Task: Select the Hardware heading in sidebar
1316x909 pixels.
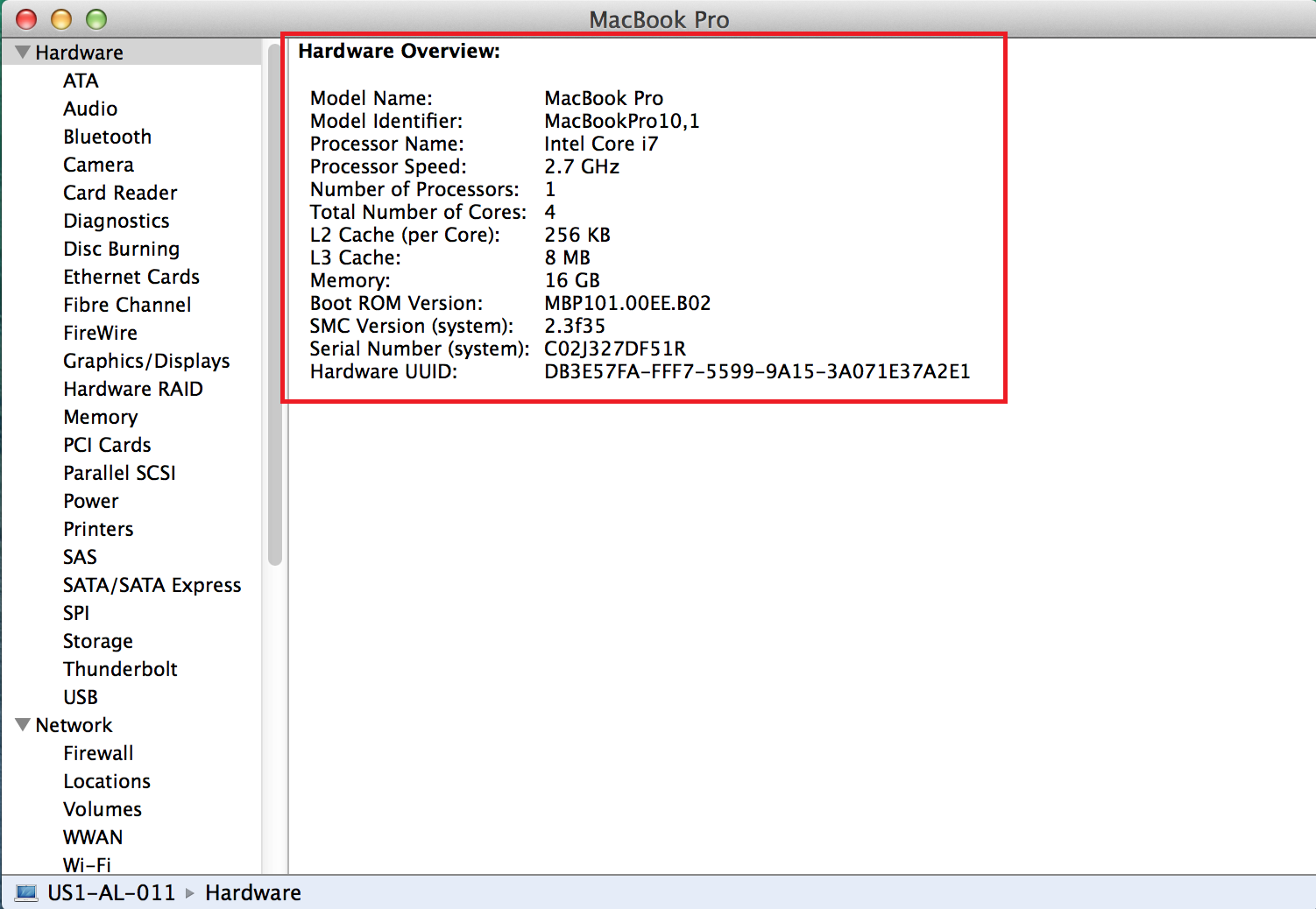Action: [79, 53]
